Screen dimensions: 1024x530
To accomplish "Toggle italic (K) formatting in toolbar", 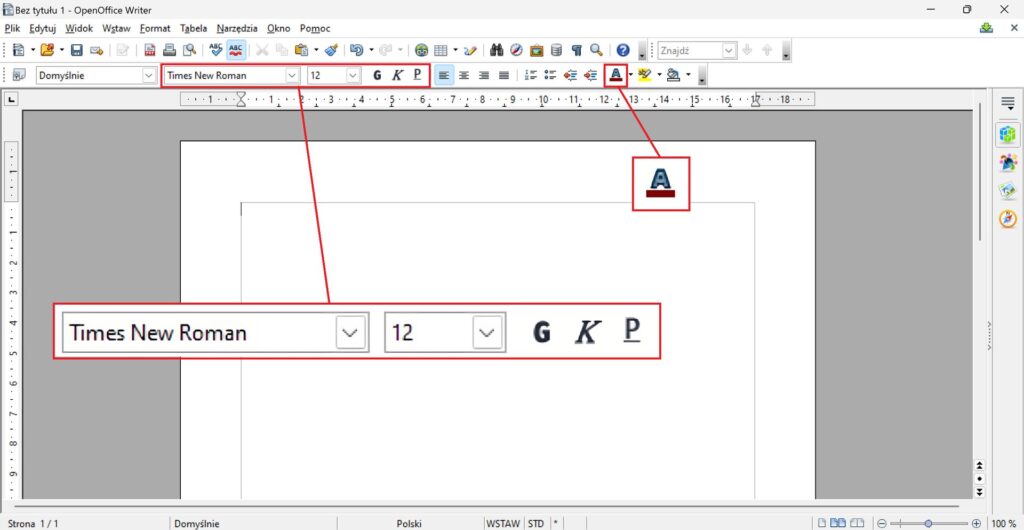I will 397,75.
